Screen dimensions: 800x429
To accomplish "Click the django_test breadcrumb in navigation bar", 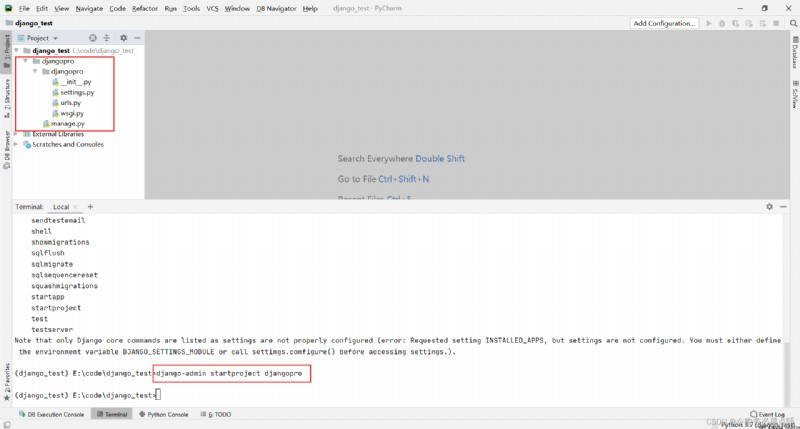I will coord(30,23).
